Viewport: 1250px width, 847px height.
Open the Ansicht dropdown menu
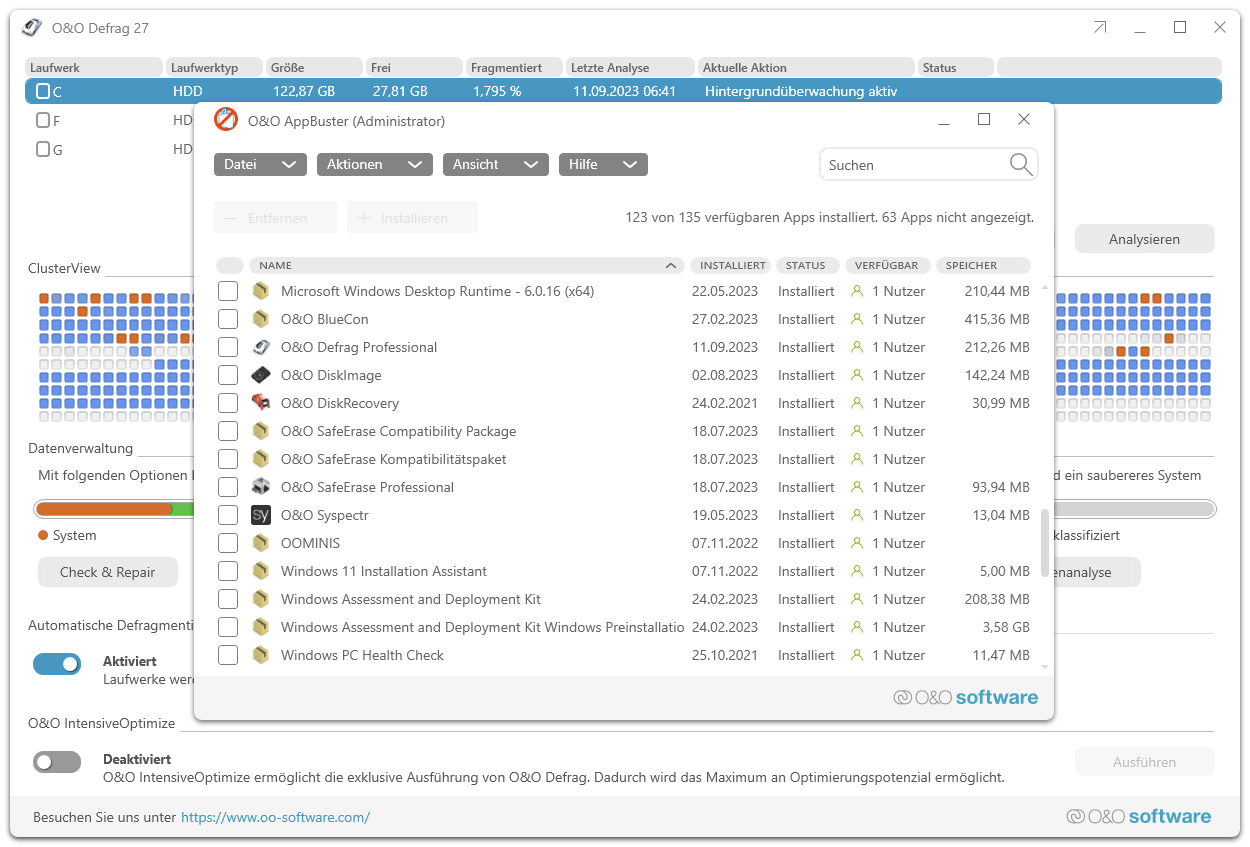496,164
